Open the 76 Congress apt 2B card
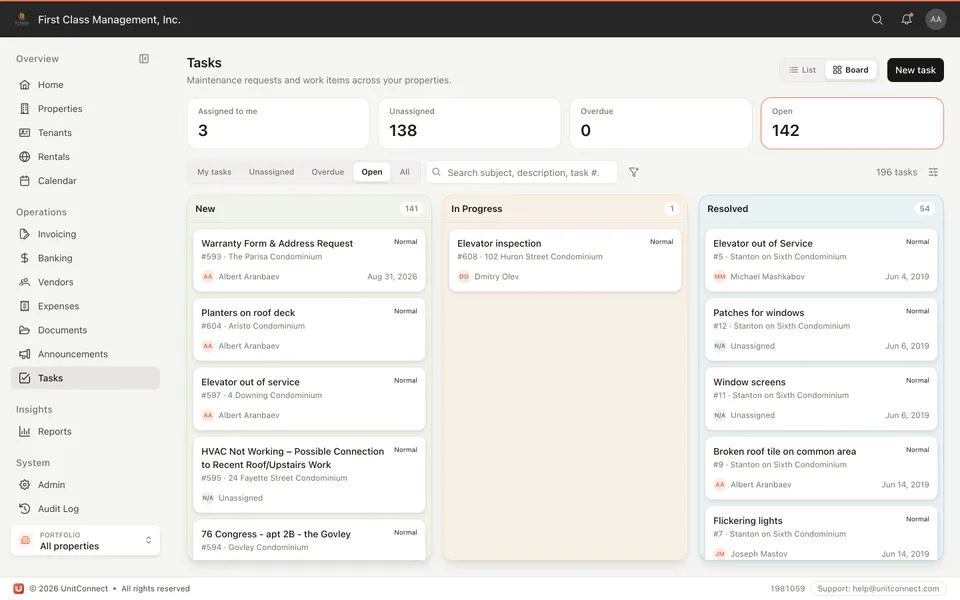This screenshot has width=960, height=600. 309,540
